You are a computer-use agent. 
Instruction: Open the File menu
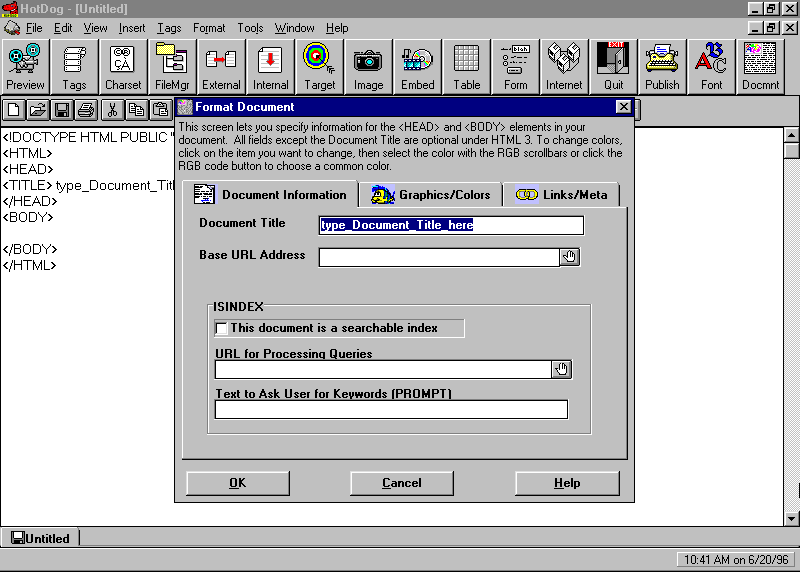click(34, 28)
